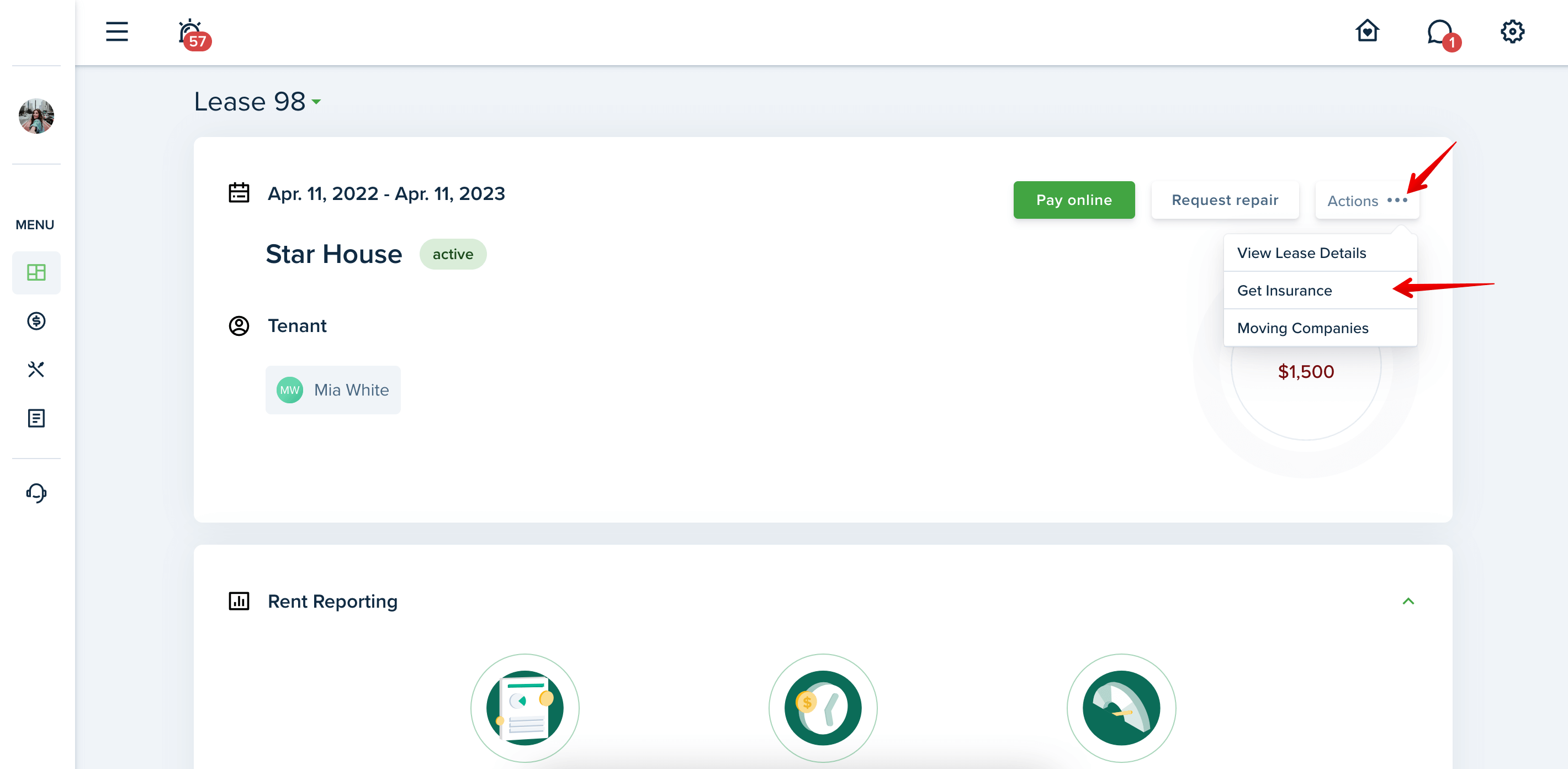Open tenant Mia White chip
This screenshot has width=1568, height=769.
(333, 389)
